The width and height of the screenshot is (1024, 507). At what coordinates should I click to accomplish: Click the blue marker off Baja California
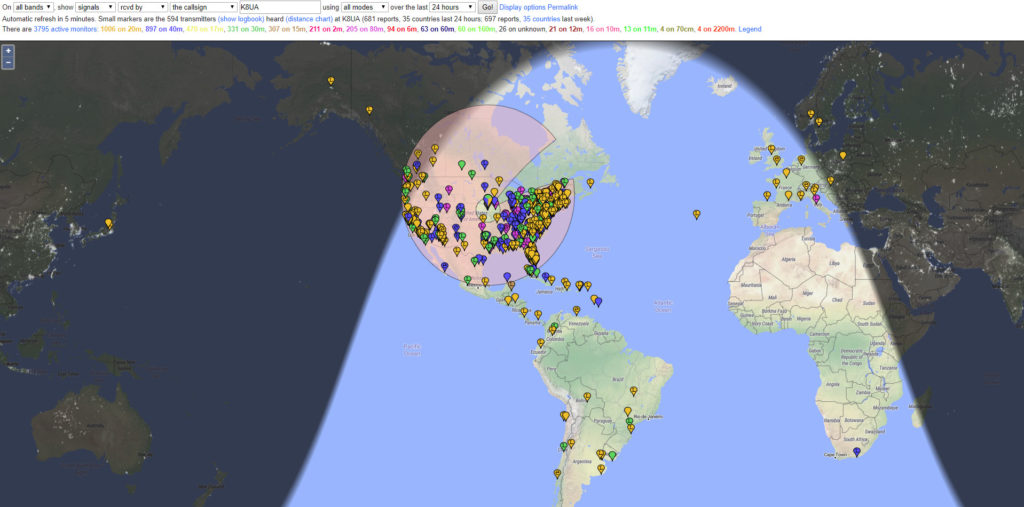click(445, 267)
